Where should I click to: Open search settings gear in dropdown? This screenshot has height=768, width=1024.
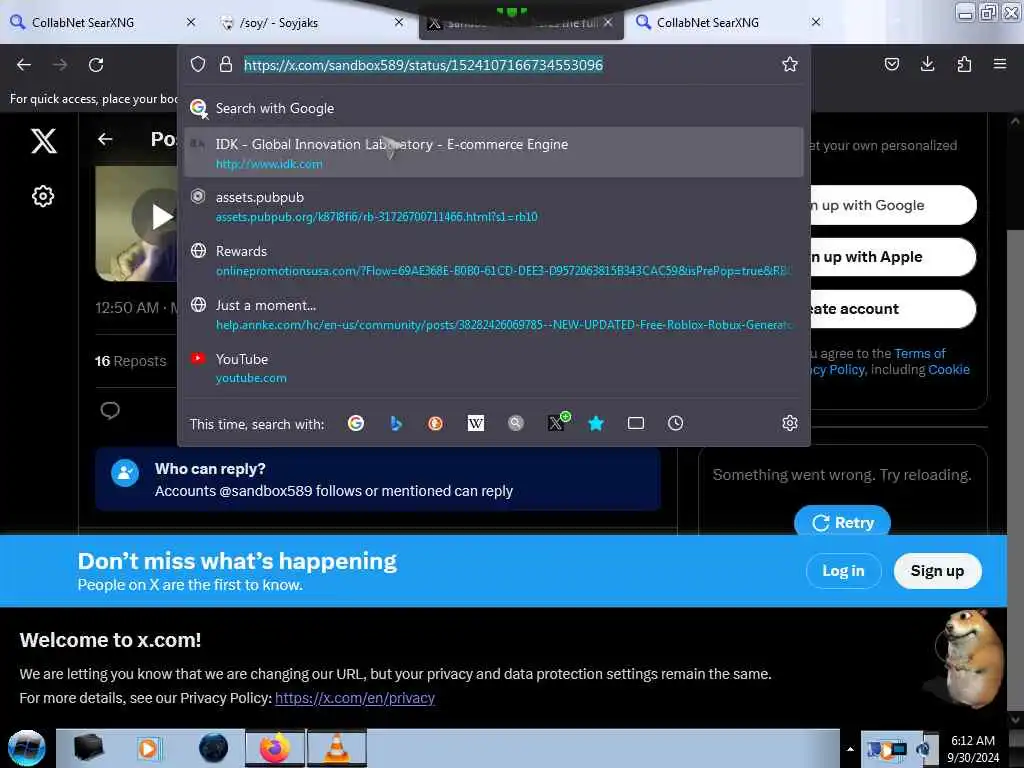point(790,423)
